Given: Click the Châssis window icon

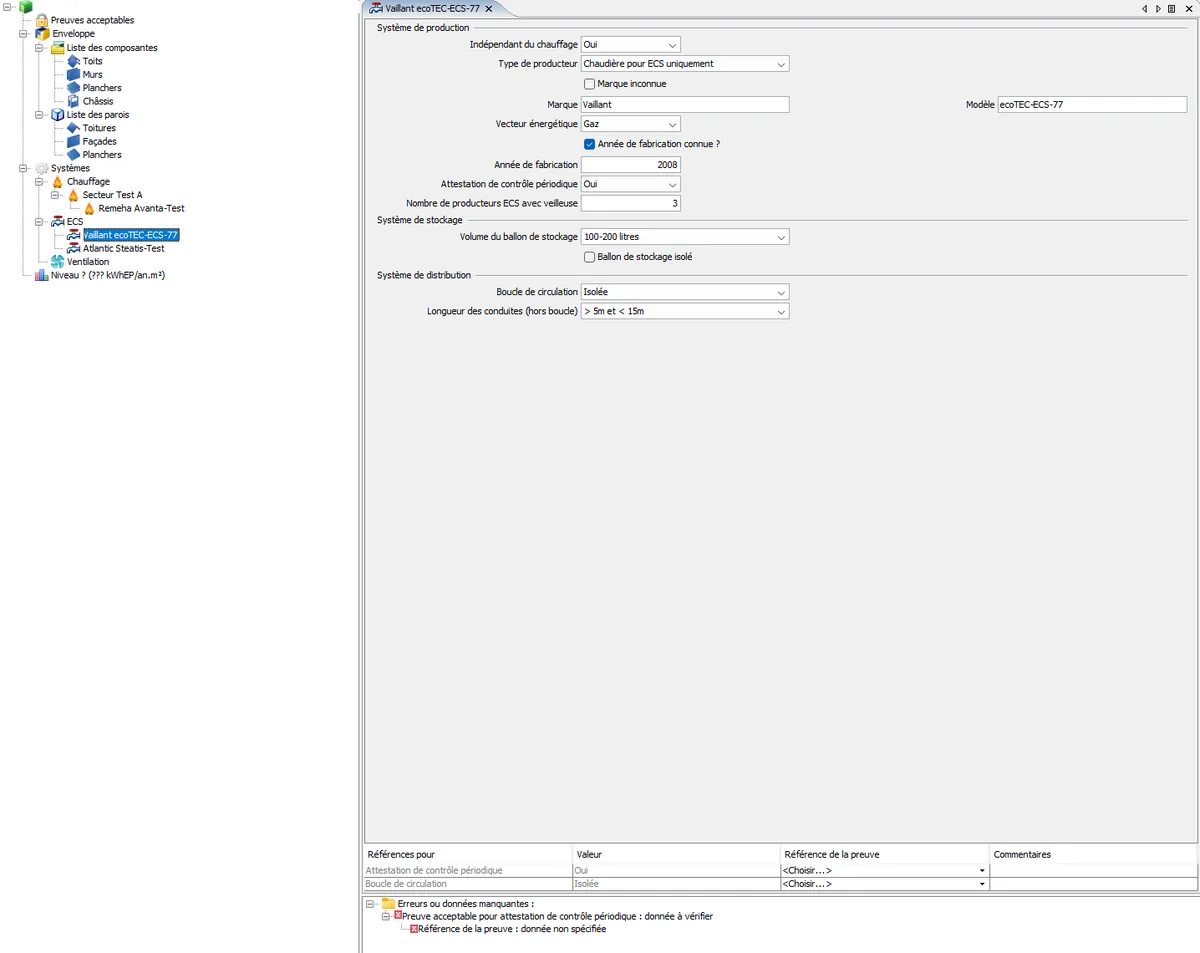Looking at the screenshot, I should (x=73, y=101).
